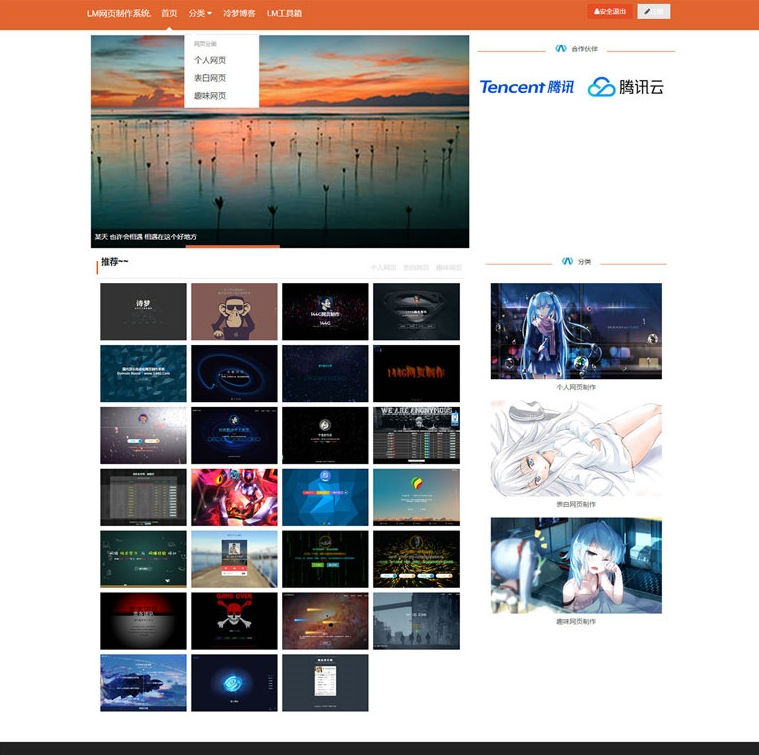Select 个人网页 from the dropdown menu
The width and height of the screenshot is (759, 755).
pos(210,60)
